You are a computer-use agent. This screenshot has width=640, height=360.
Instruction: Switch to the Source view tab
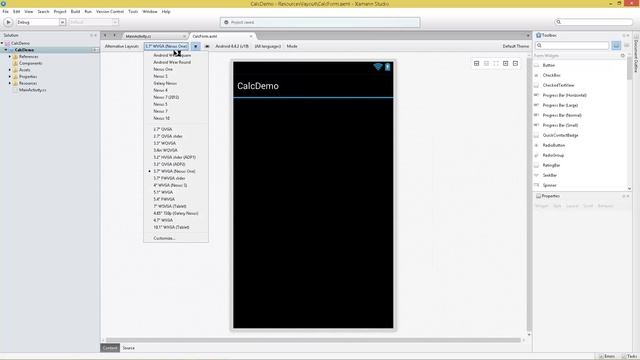[x=129, y=348]
